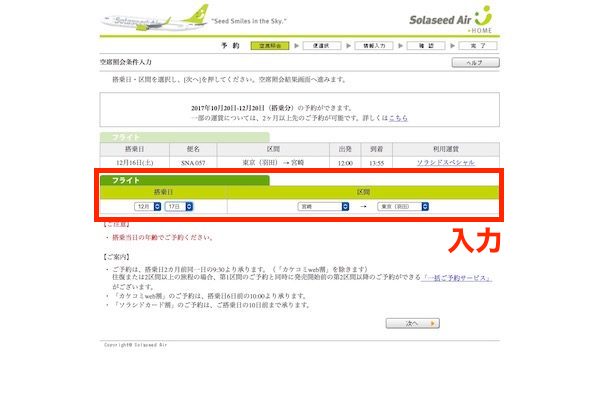Click the Solaseed Air HOME logo
The image size is (600, 400).
coord(451,19)
